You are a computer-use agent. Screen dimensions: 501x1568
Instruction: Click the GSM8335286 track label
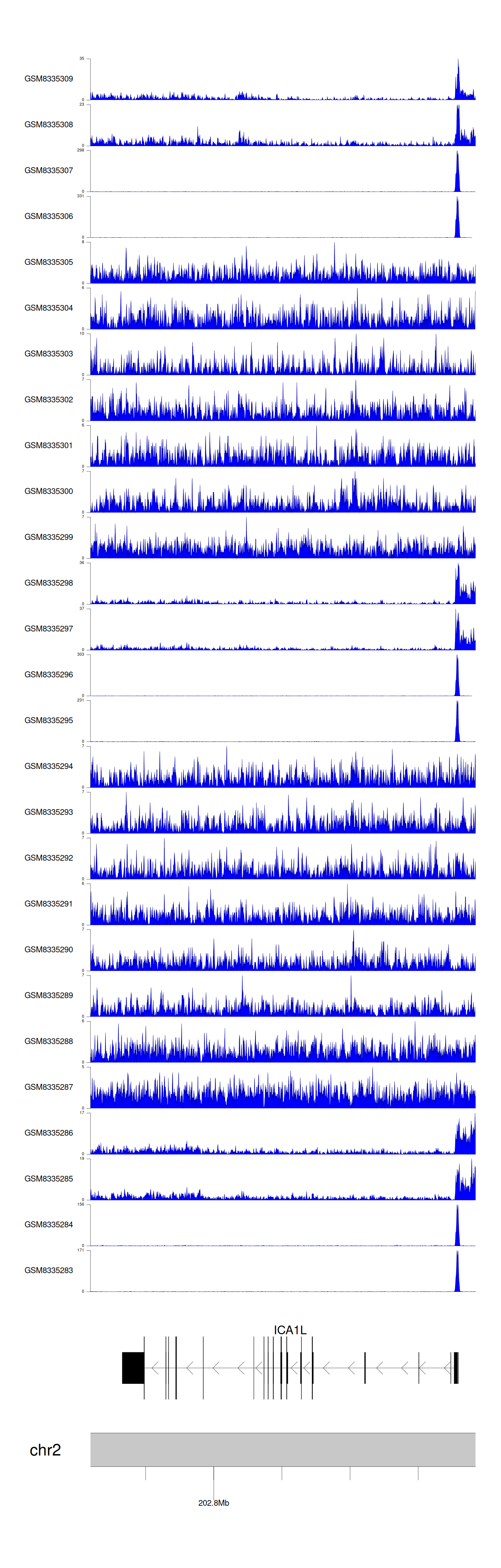tap(49, 1133)
